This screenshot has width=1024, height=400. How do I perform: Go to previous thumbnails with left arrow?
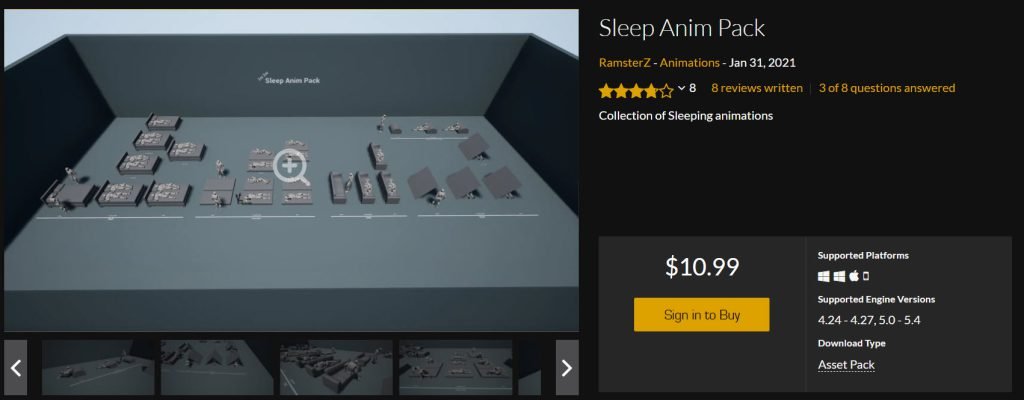coord(16,367)
